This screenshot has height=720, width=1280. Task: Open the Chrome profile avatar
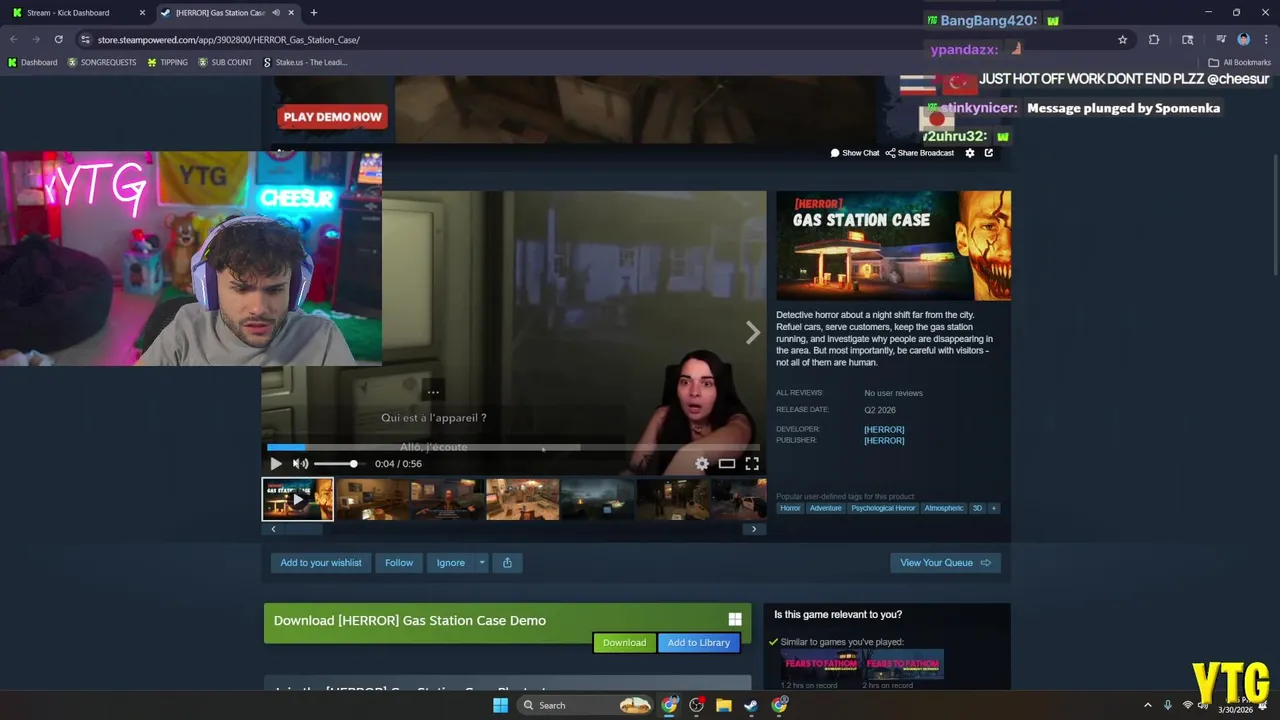pos(1244,40)
